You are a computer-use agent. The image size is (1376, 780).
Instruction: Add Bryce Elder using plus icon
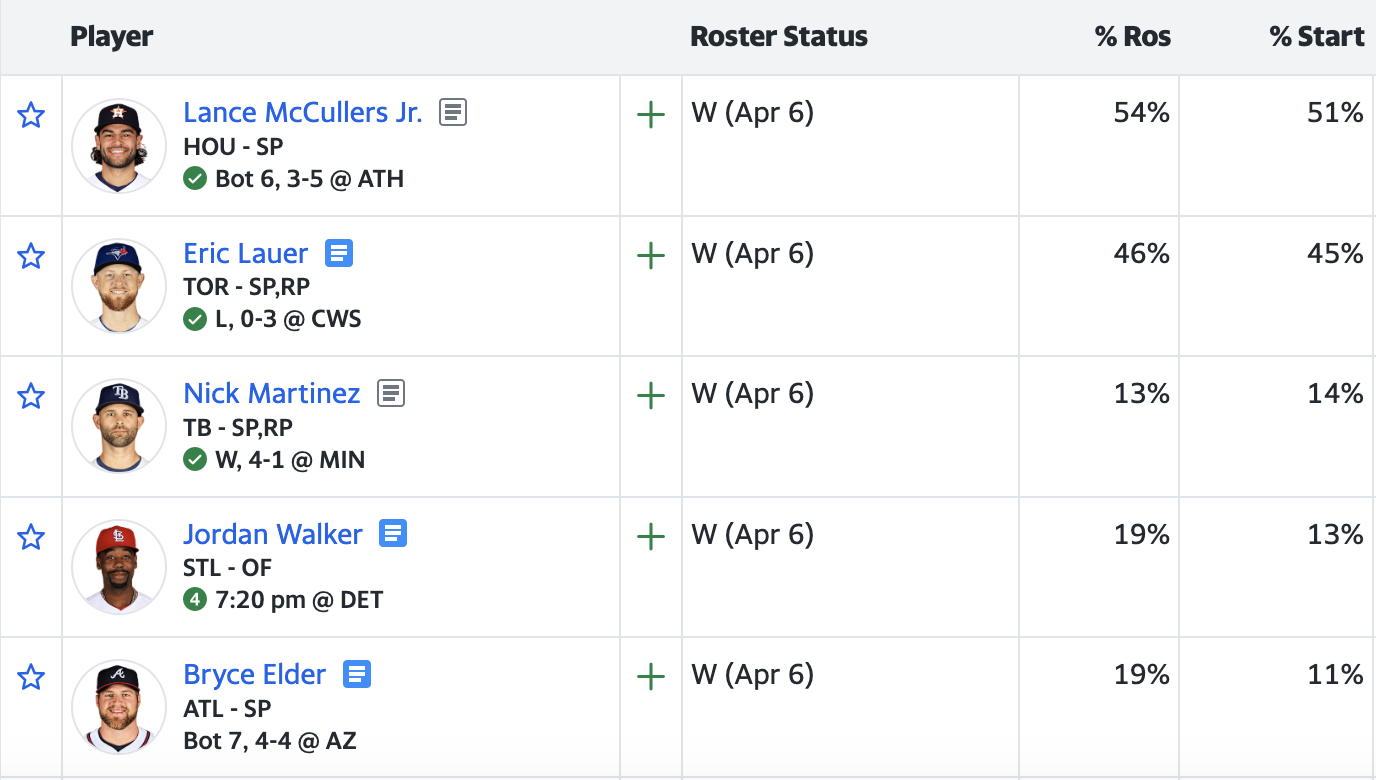pyautogui.click(x=651, y=677)
